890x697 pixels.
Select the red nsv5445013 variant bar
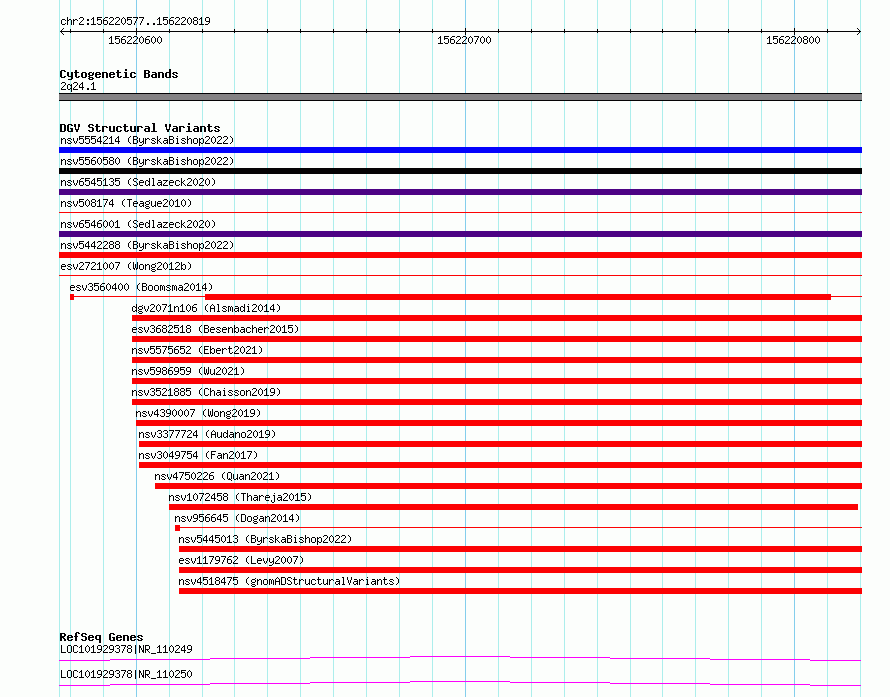[x=520, y=549]
